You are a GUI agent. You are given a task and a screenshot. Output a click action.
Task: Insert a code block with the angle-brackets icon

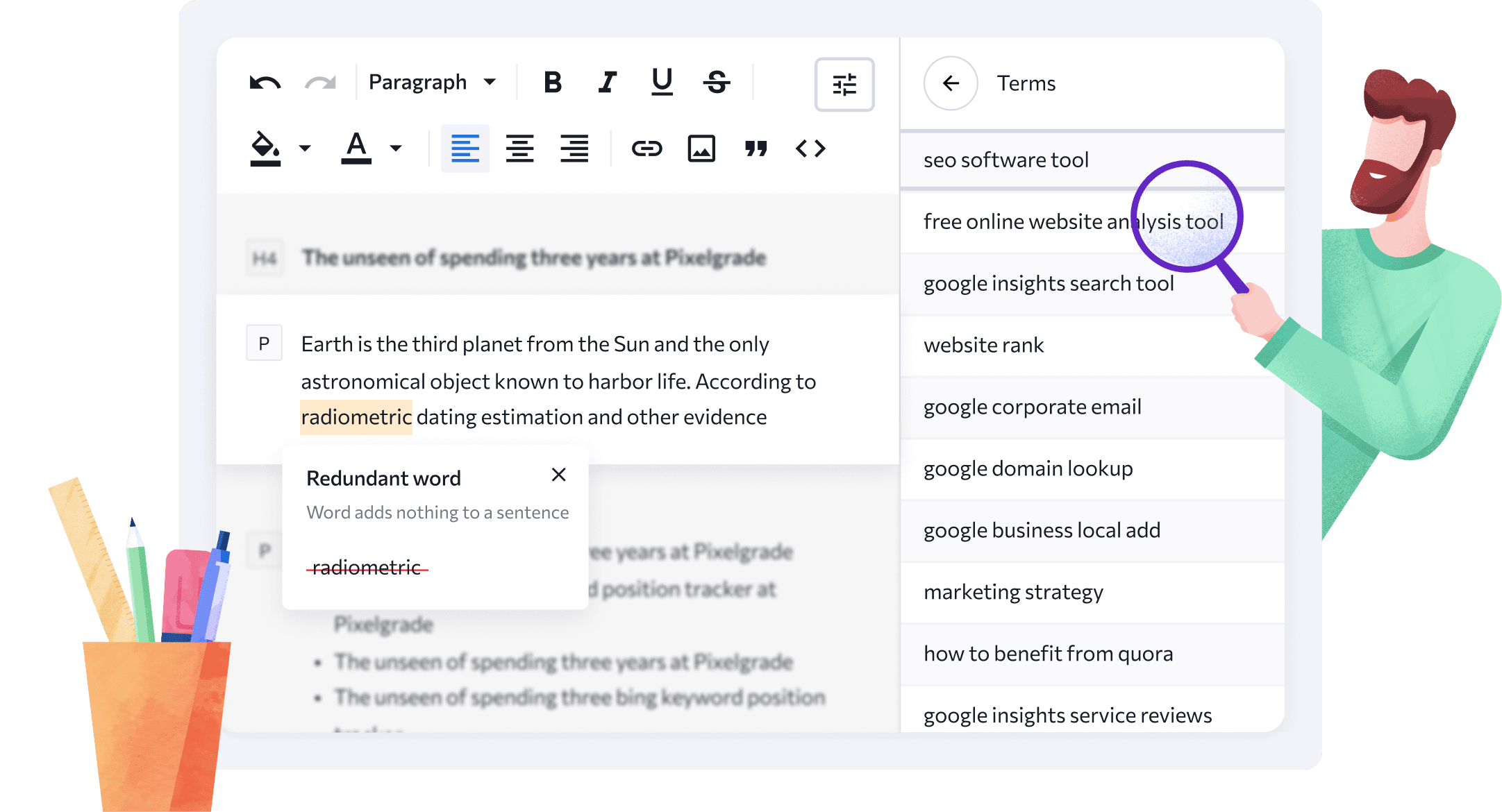(x=810, y=149)
